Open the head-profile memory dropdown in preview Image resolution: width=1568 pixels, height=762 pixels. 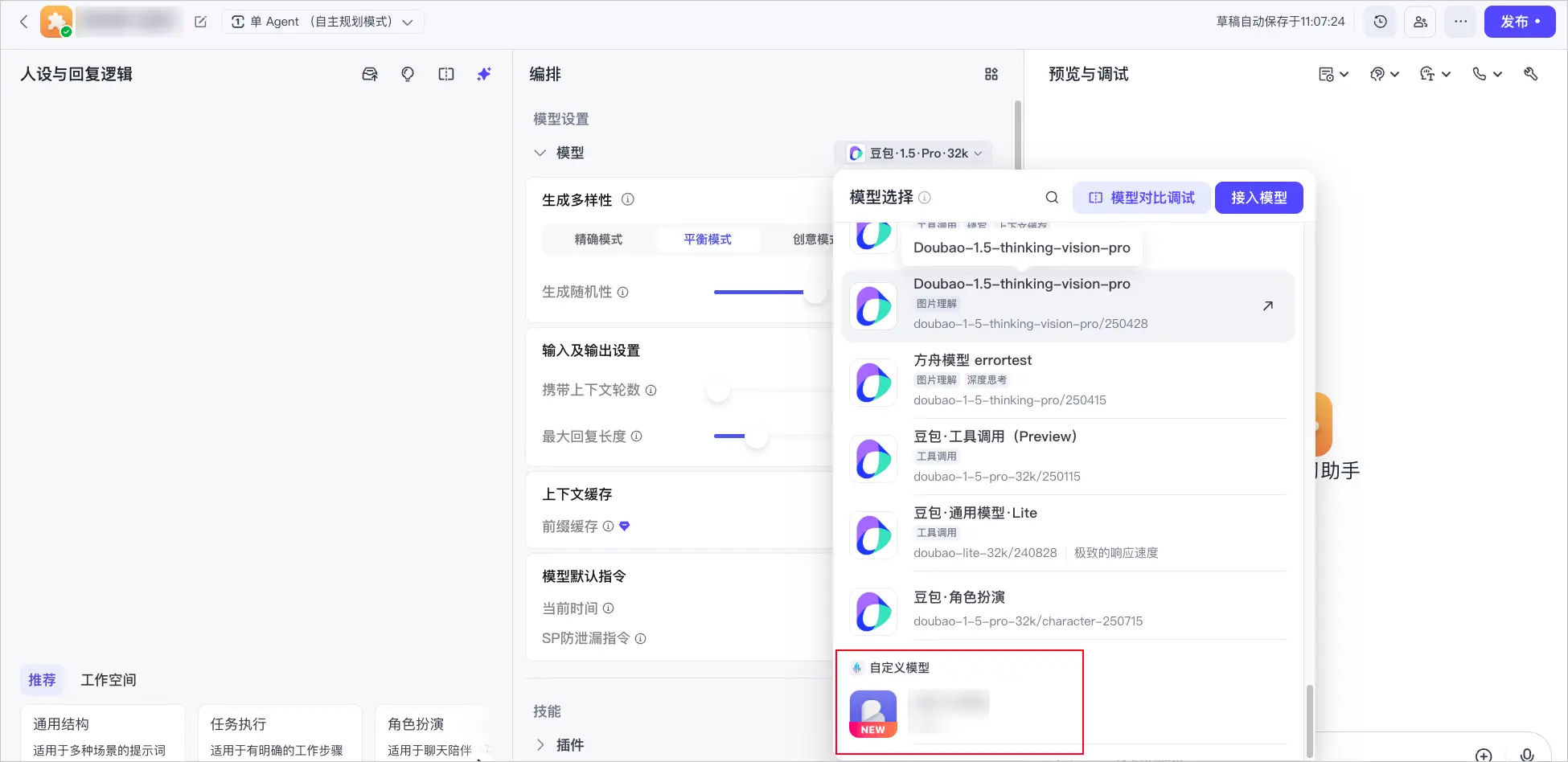tap(1385, 74)
